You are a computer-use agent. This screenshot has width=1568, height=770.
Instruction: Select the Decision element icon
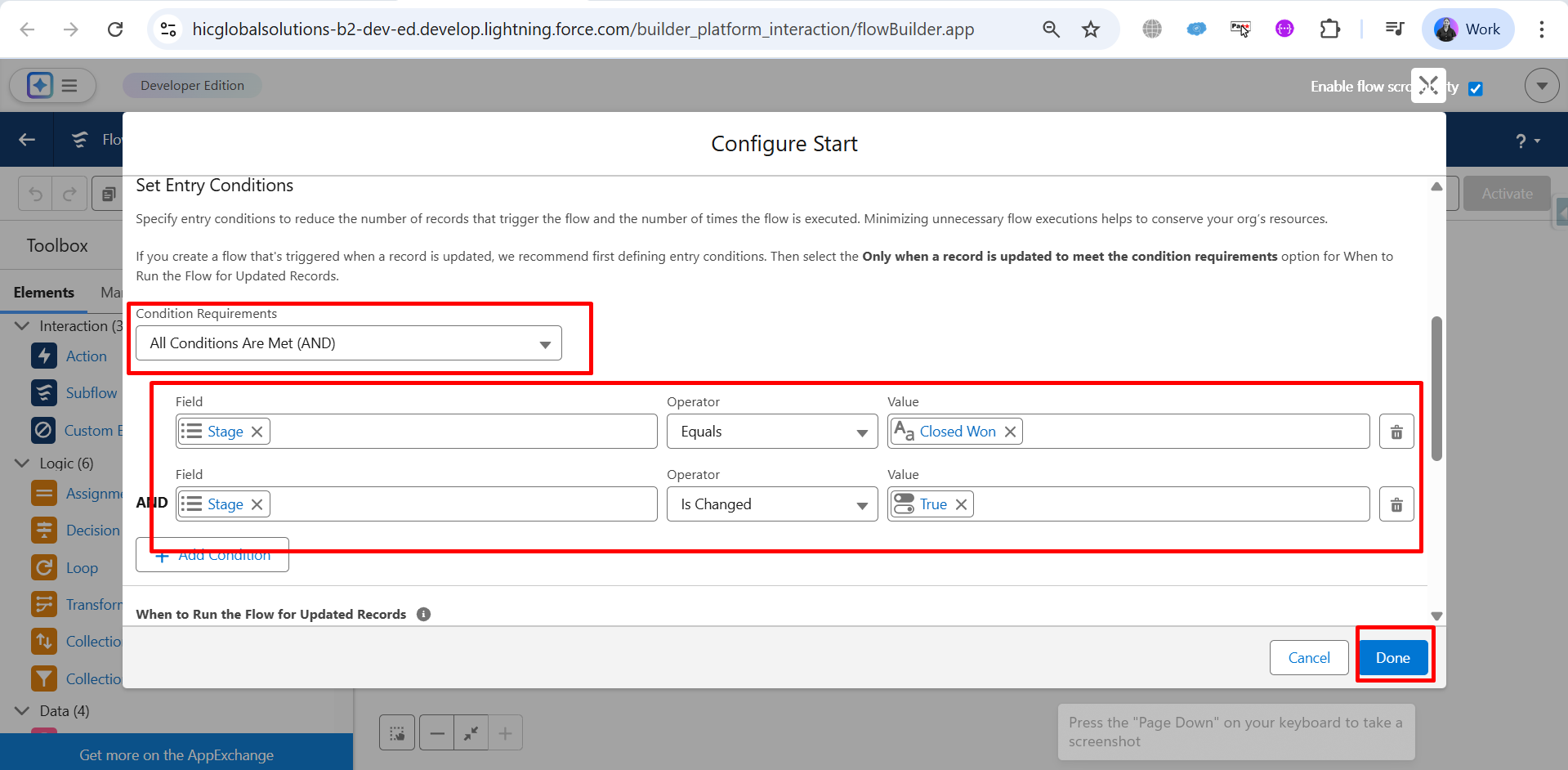coord(44,530)
